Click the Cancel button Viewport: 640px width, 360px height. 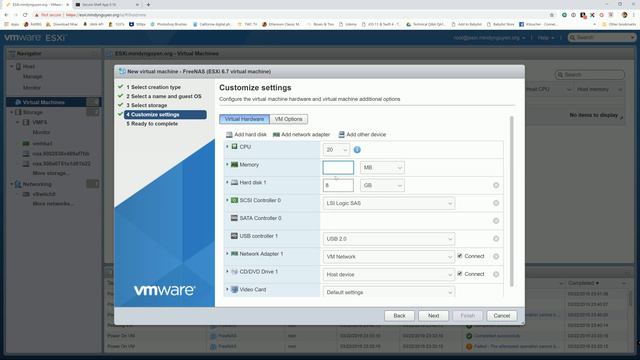coord(502,316)
